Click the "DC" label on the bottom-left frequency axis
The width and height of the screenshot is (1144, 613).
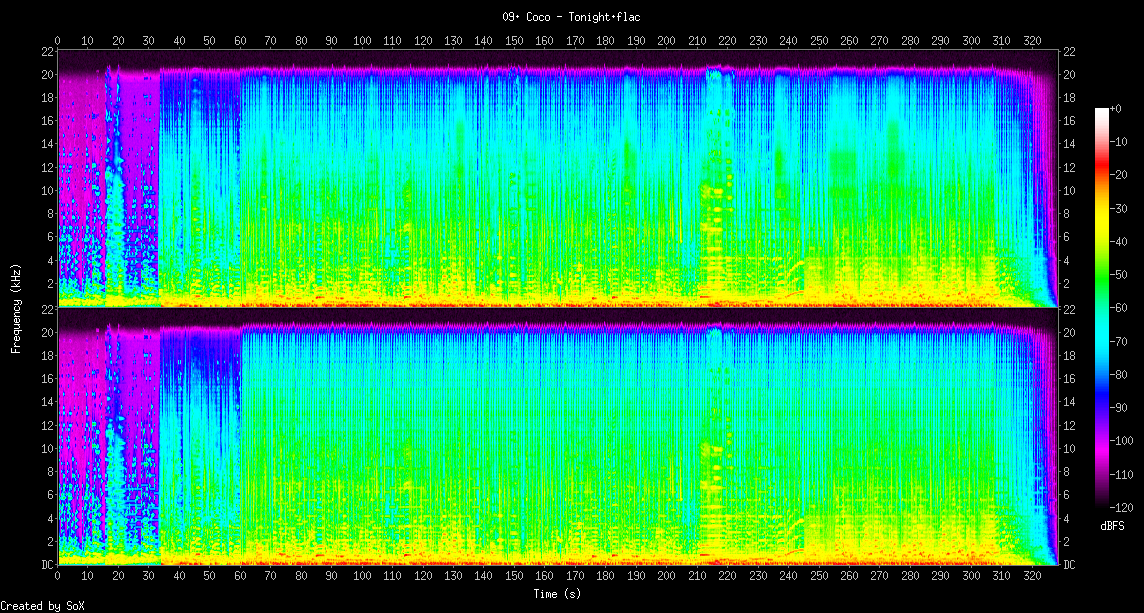pos(46,565)
